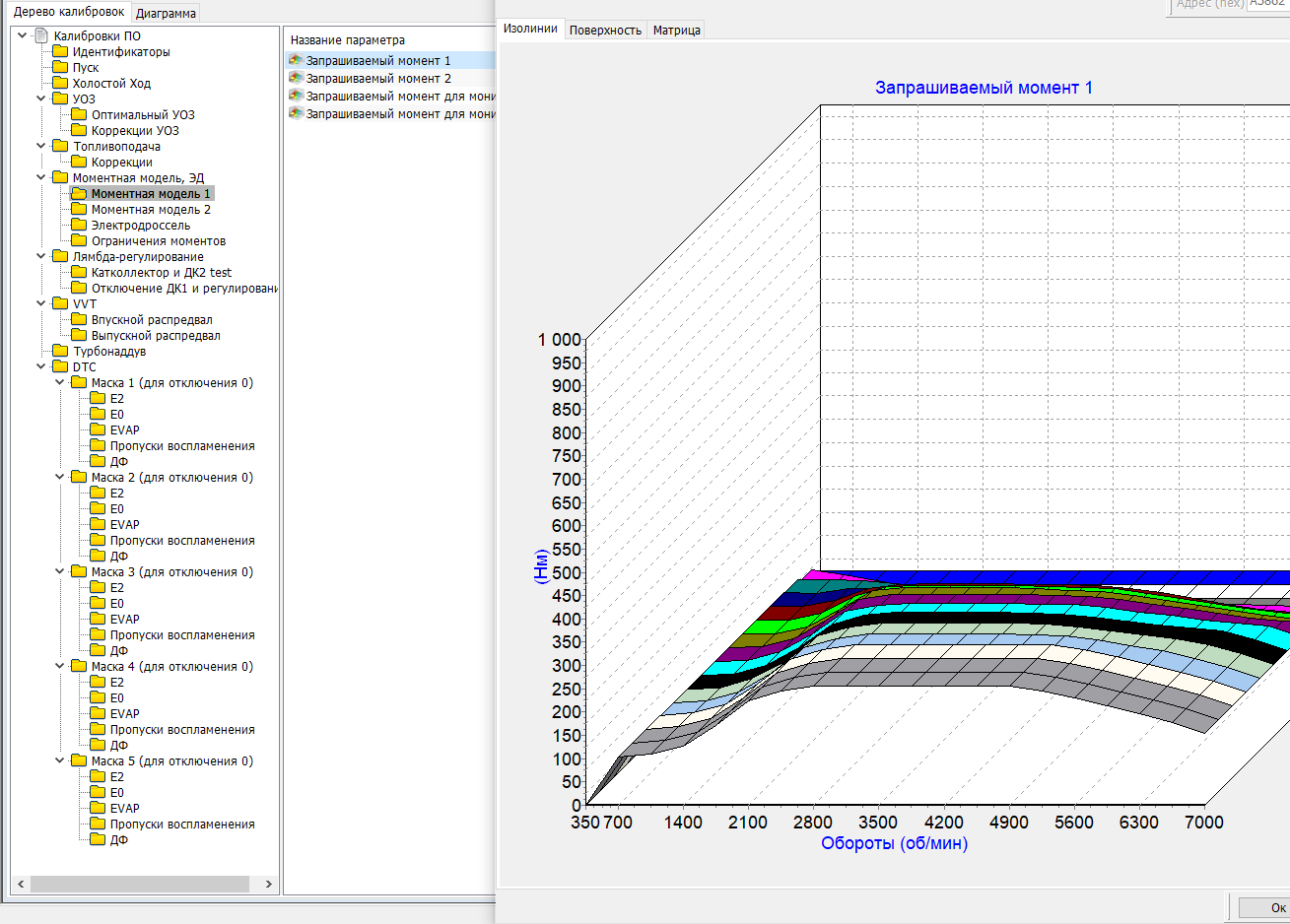Click the Холостой Ход folder icon
The height and width of the screenshot is (924, 1290).
point(60,83)
